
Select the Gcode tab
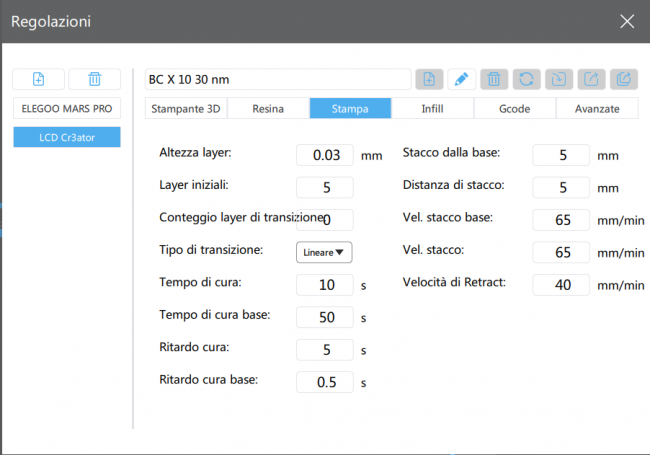[514, 108]
